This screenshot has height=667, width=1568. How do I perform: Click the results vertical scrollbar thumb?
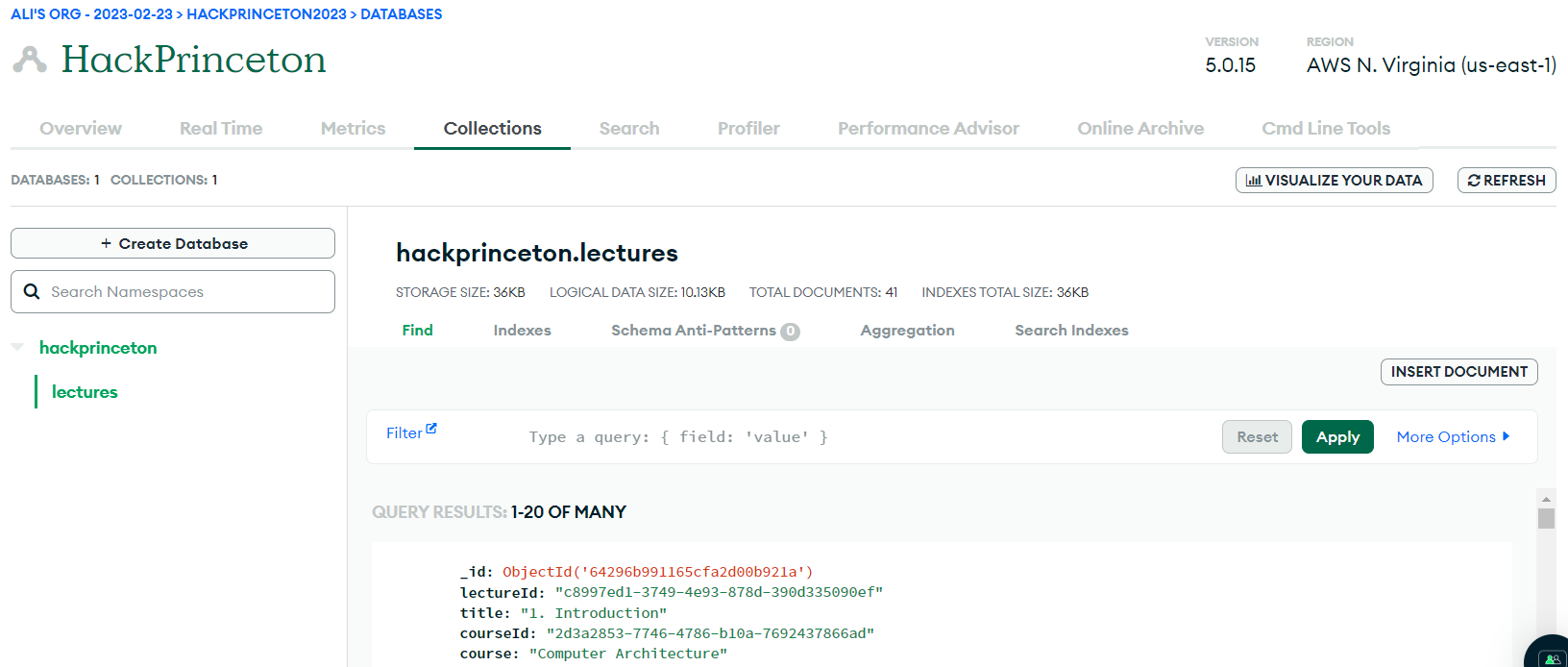[1546, 518]
